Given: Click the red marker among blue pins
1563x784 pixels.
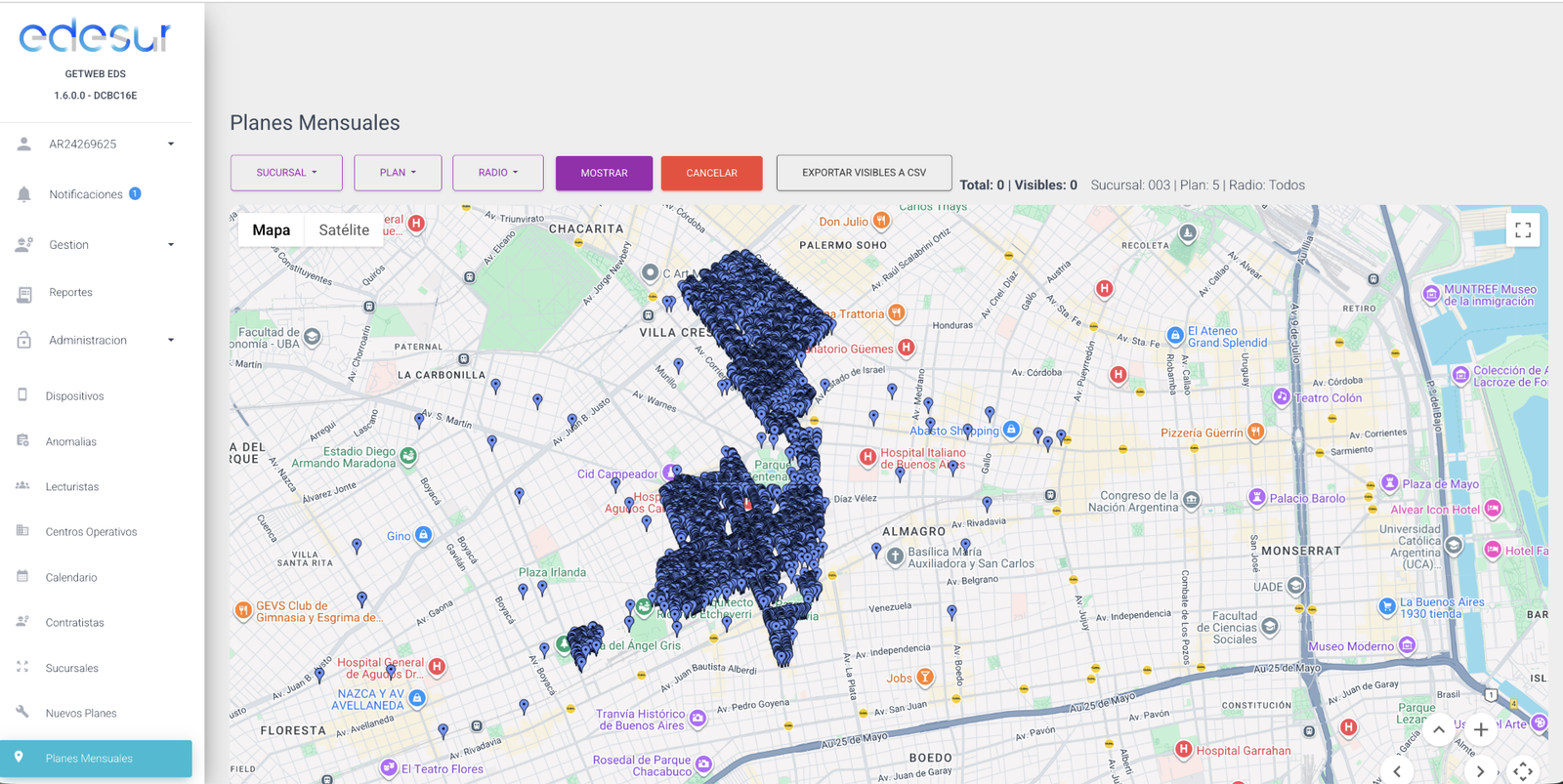Looking at the screenshot, I should pyautogui.click(x=747, y=503).
